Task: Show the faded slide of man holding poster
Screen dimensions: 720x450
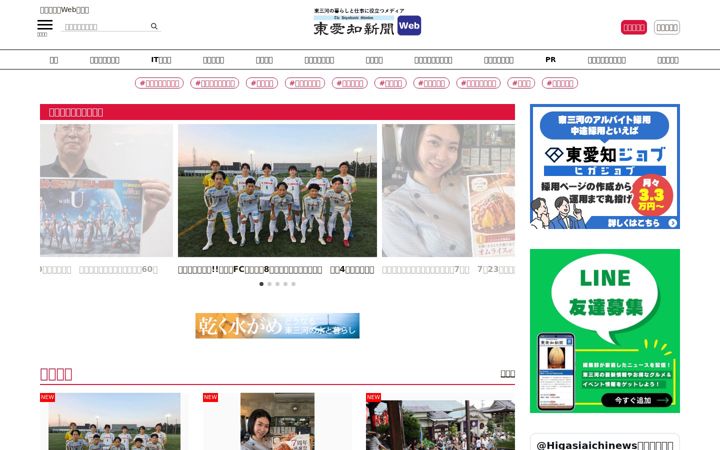Action: 107,190
